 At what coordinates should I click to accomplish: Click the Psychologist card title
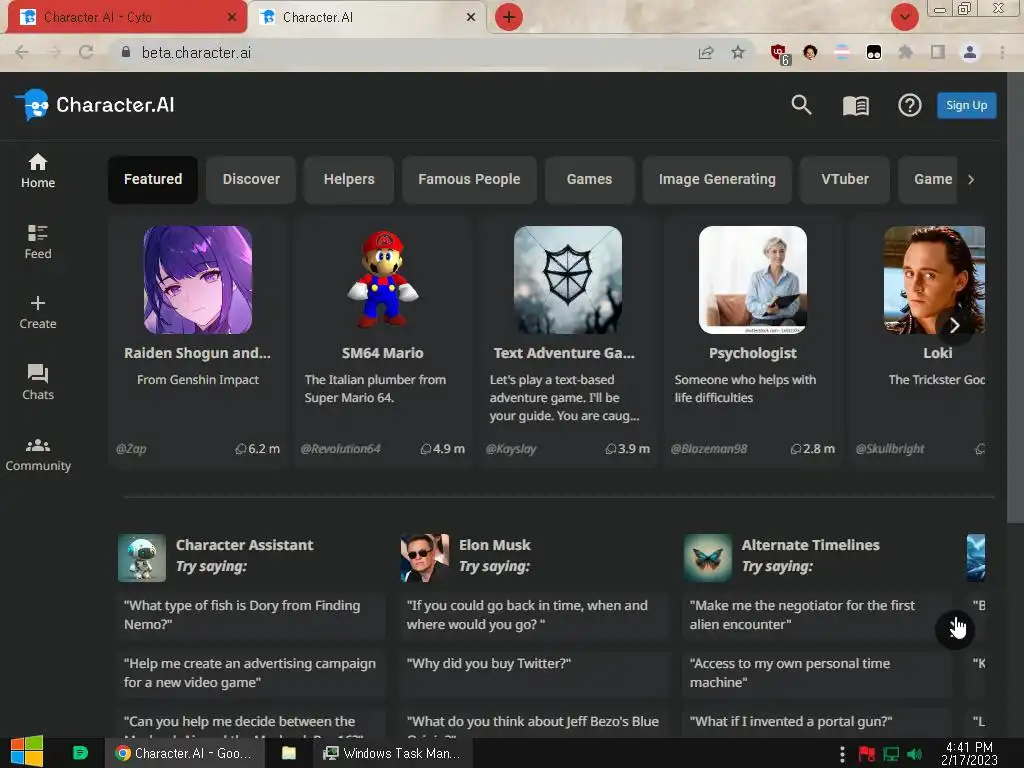click(752, 353)
